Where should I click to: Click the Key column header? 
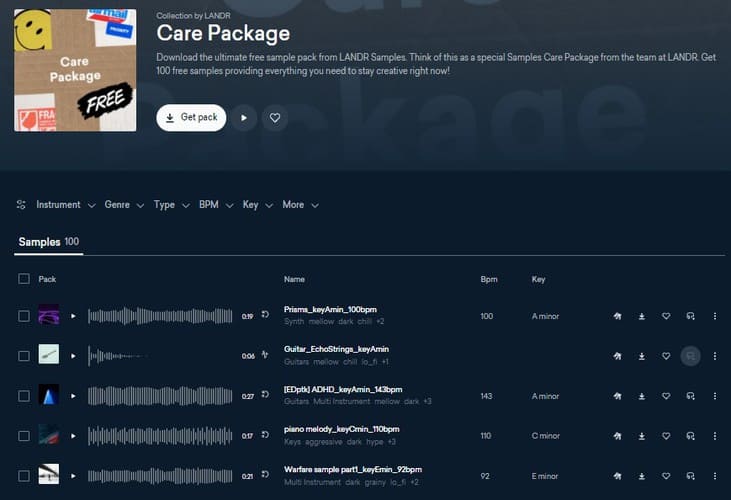538,279
